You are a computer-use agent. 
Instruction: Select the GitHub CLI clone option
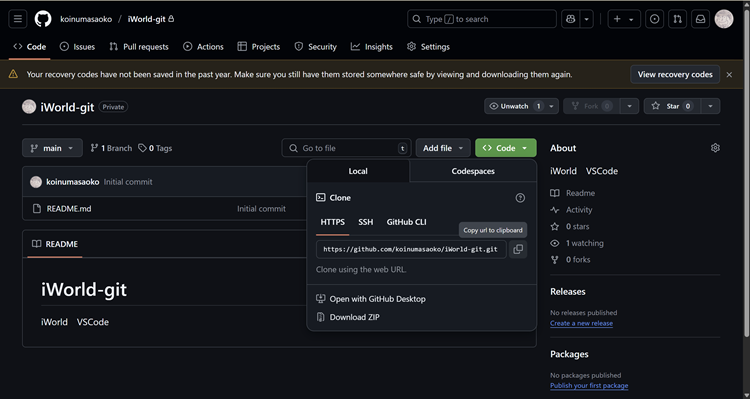coord(407,222)
